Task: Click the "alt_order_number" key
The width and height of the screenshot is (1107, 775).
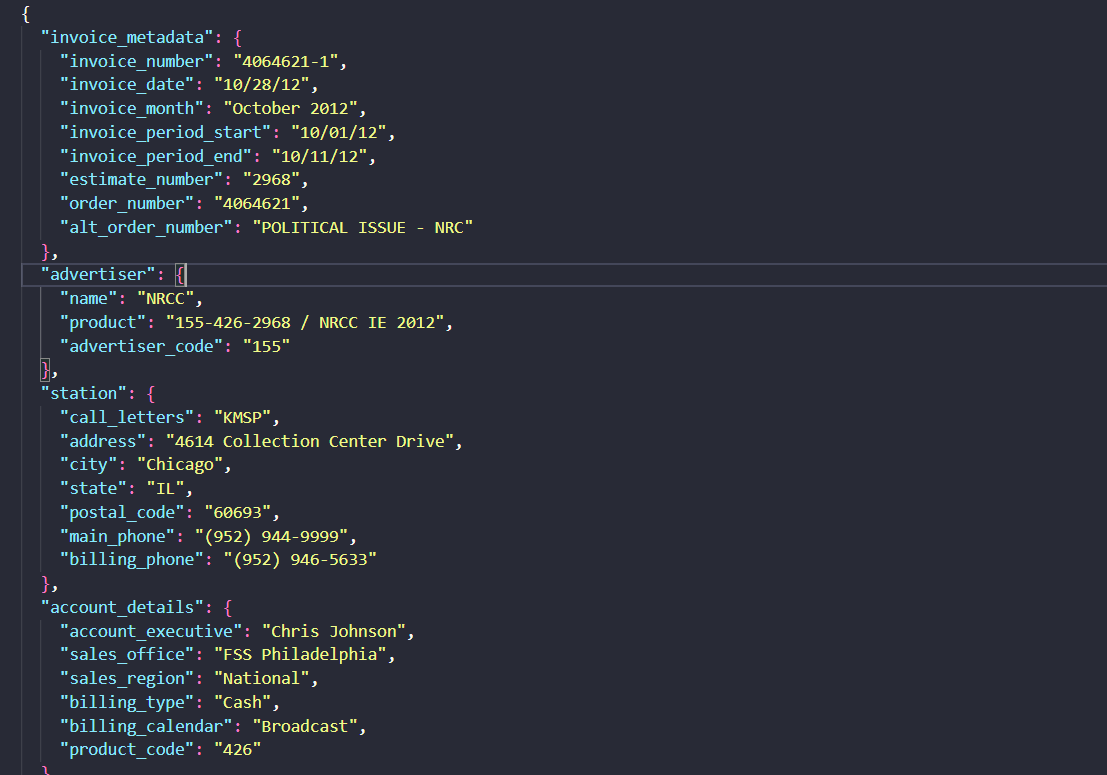Action: tap(146, 228)
